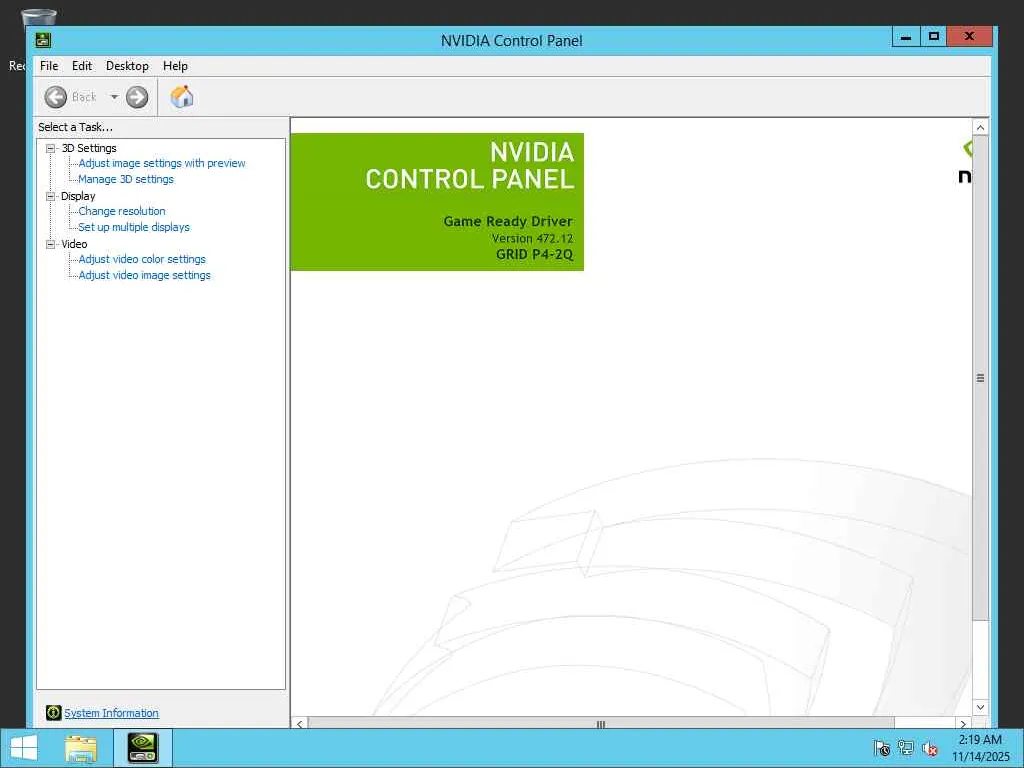Click the Game Ready Driver text
1024x768 pixels.
508,221
